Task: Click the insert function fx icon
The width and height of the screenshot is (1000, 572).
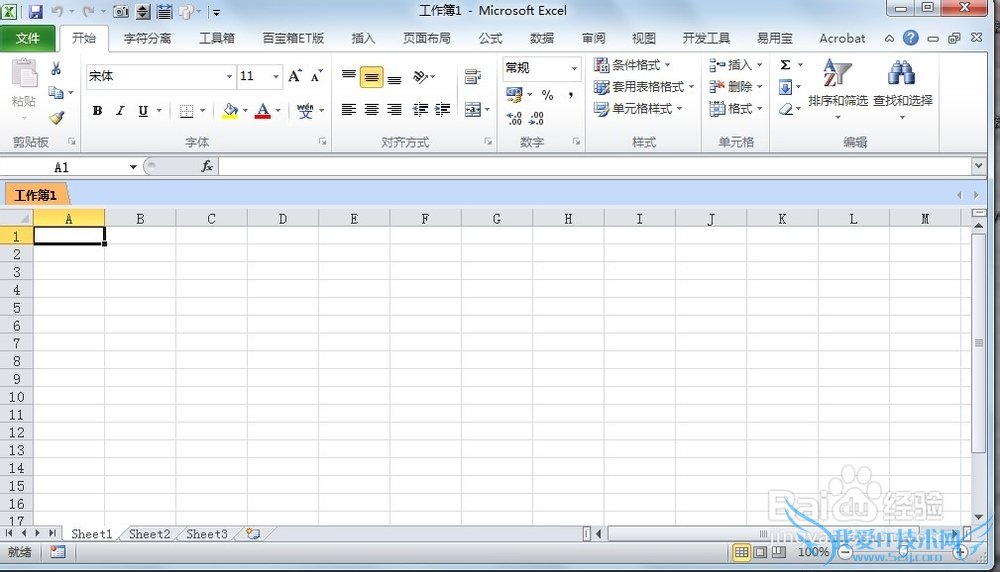Action: coord(207,166)
